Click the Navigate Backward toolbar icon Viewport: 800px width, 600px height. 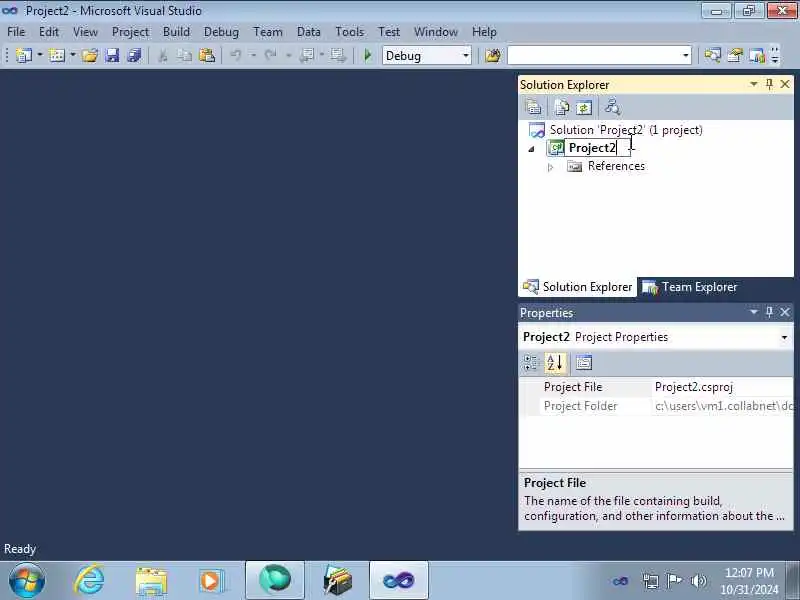tap(307, 55)
